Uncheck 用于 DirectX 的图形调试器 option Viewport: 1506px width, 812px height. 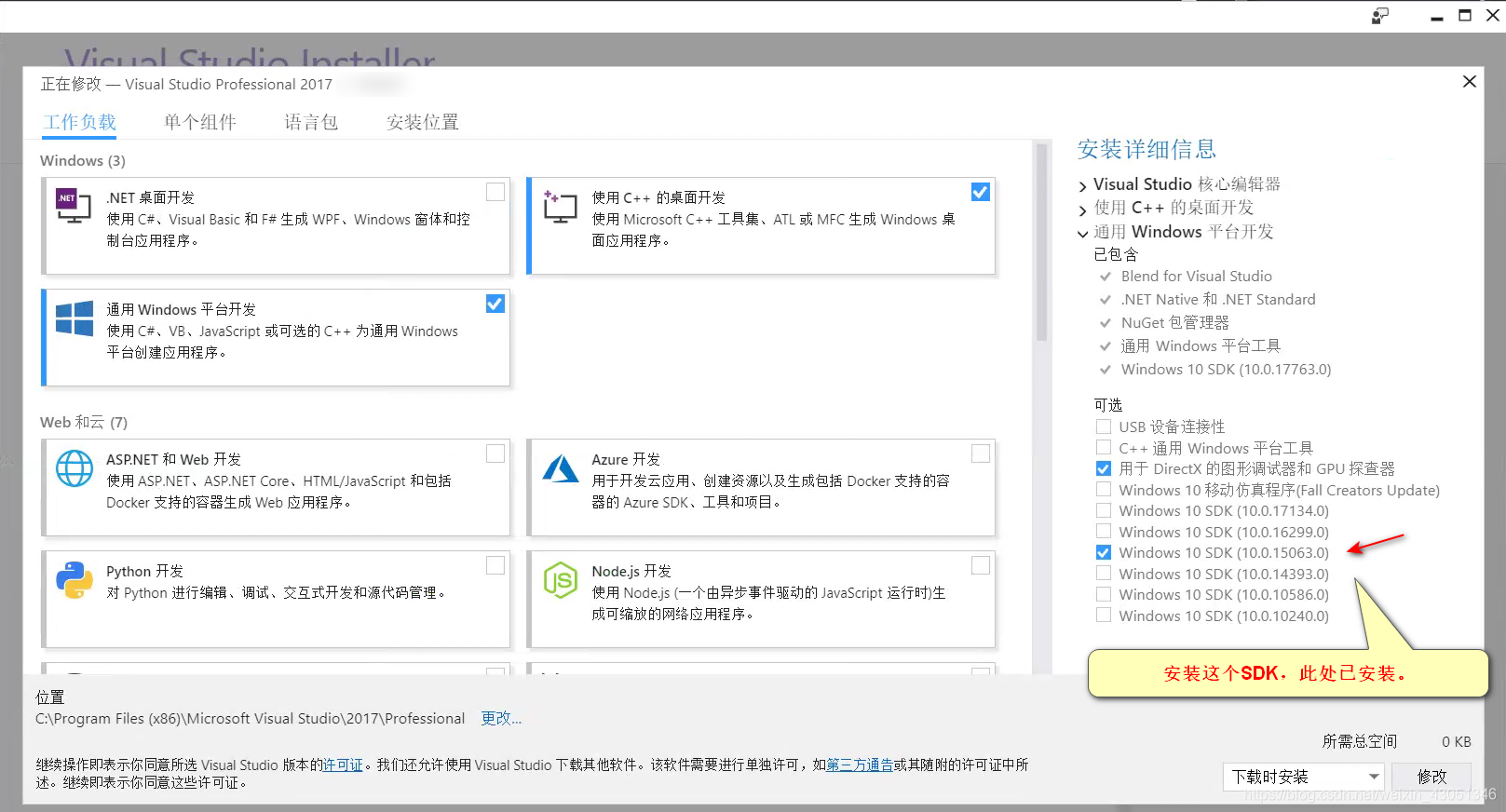tap(1104, 468)
